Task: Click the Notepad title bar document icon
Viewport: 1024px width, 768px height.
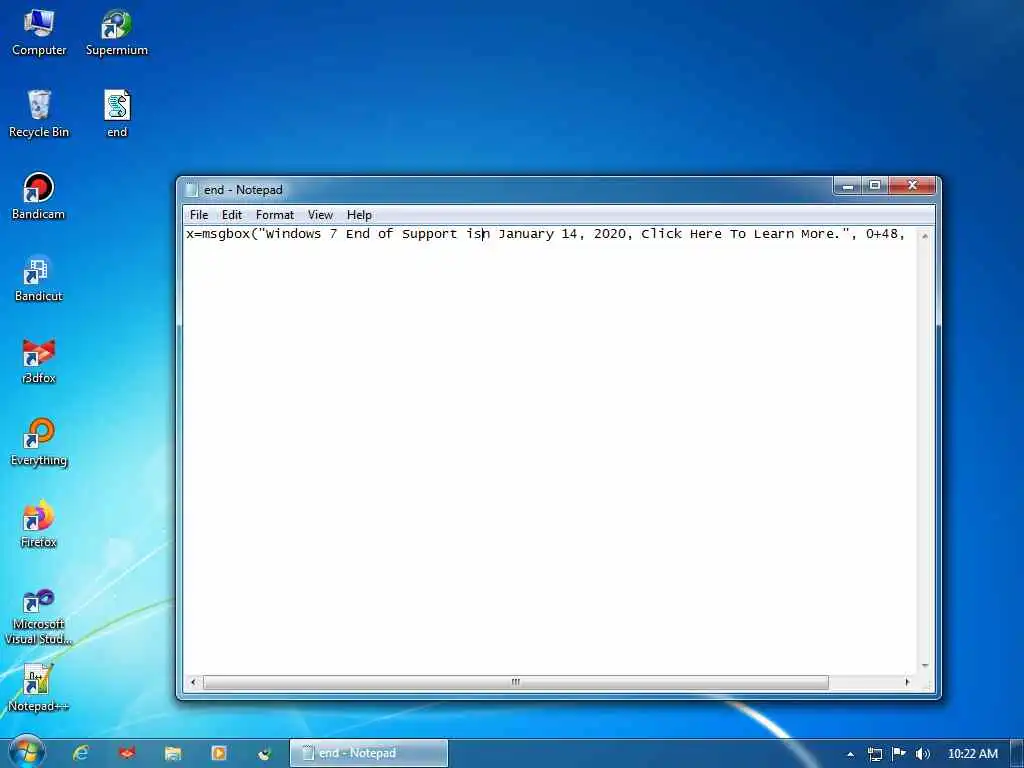Action: tap(191, 189)
